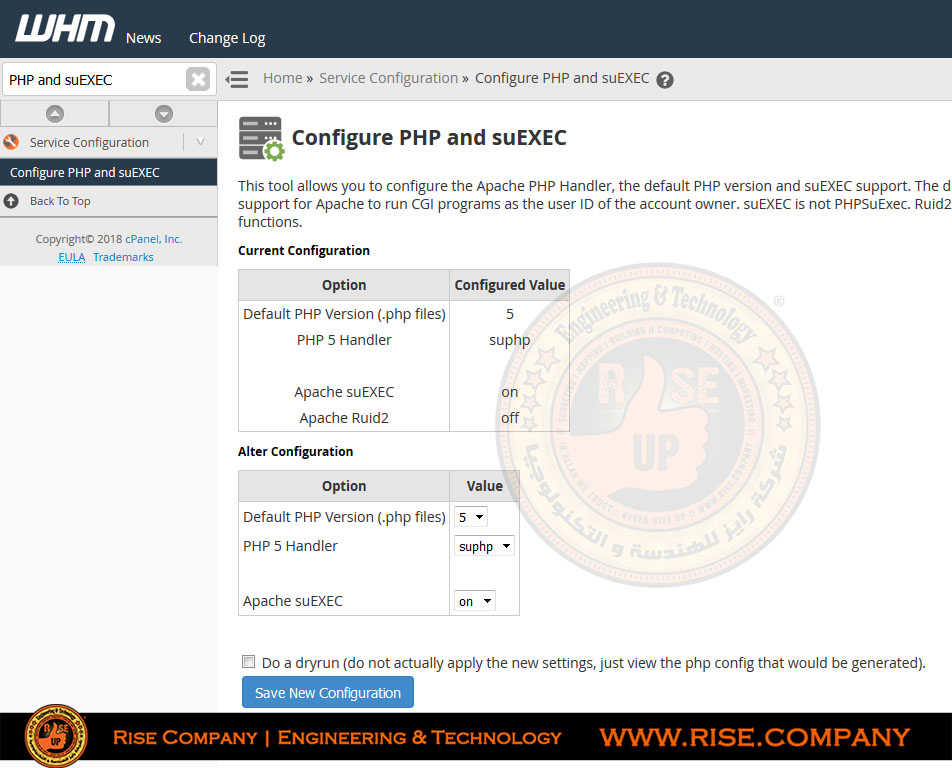Viewport: 952px width, 768px height.
Task: Click the 'Rise Company | Engineering & Technology' footer text
Action: click(337, 737)
